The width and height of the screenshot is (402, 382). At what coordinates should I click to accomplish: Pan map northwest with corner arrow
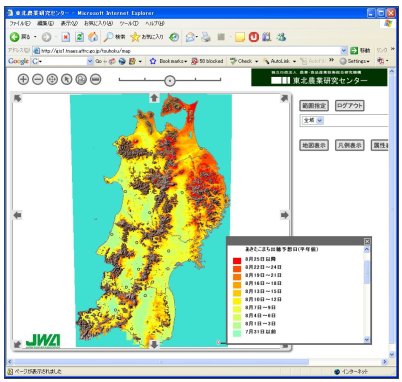coord(18,98)
